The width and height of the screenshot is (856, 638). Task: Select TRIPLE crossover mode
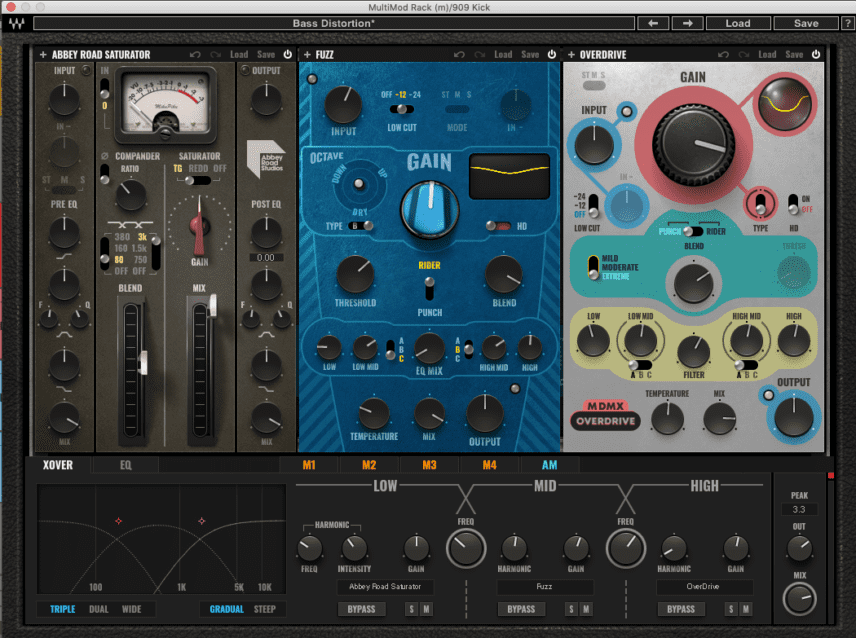[x=63, y=609]
